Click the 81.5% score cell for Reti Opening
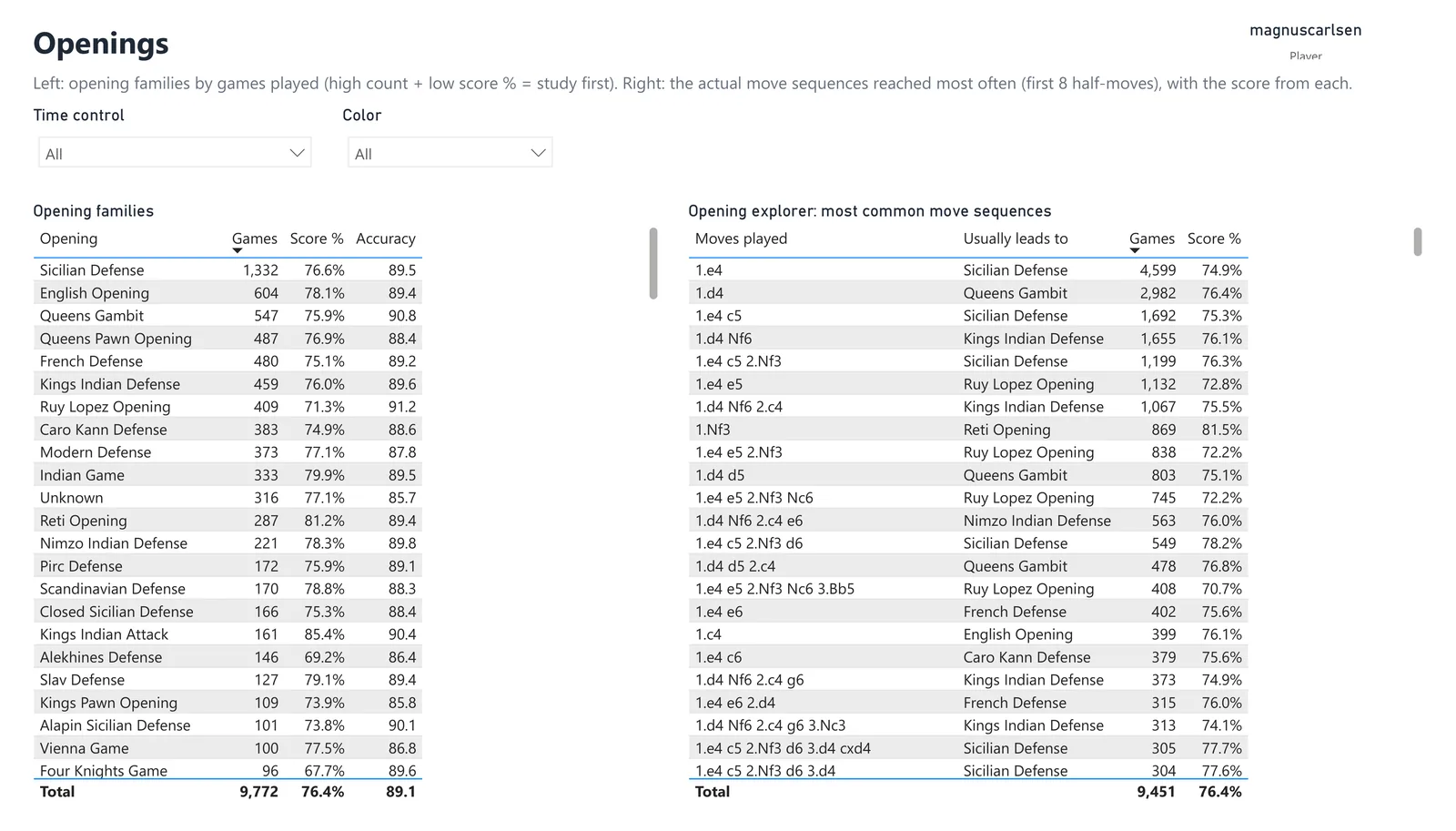1456x831 pixels. pyautogui.click(x=1221, y=430)
